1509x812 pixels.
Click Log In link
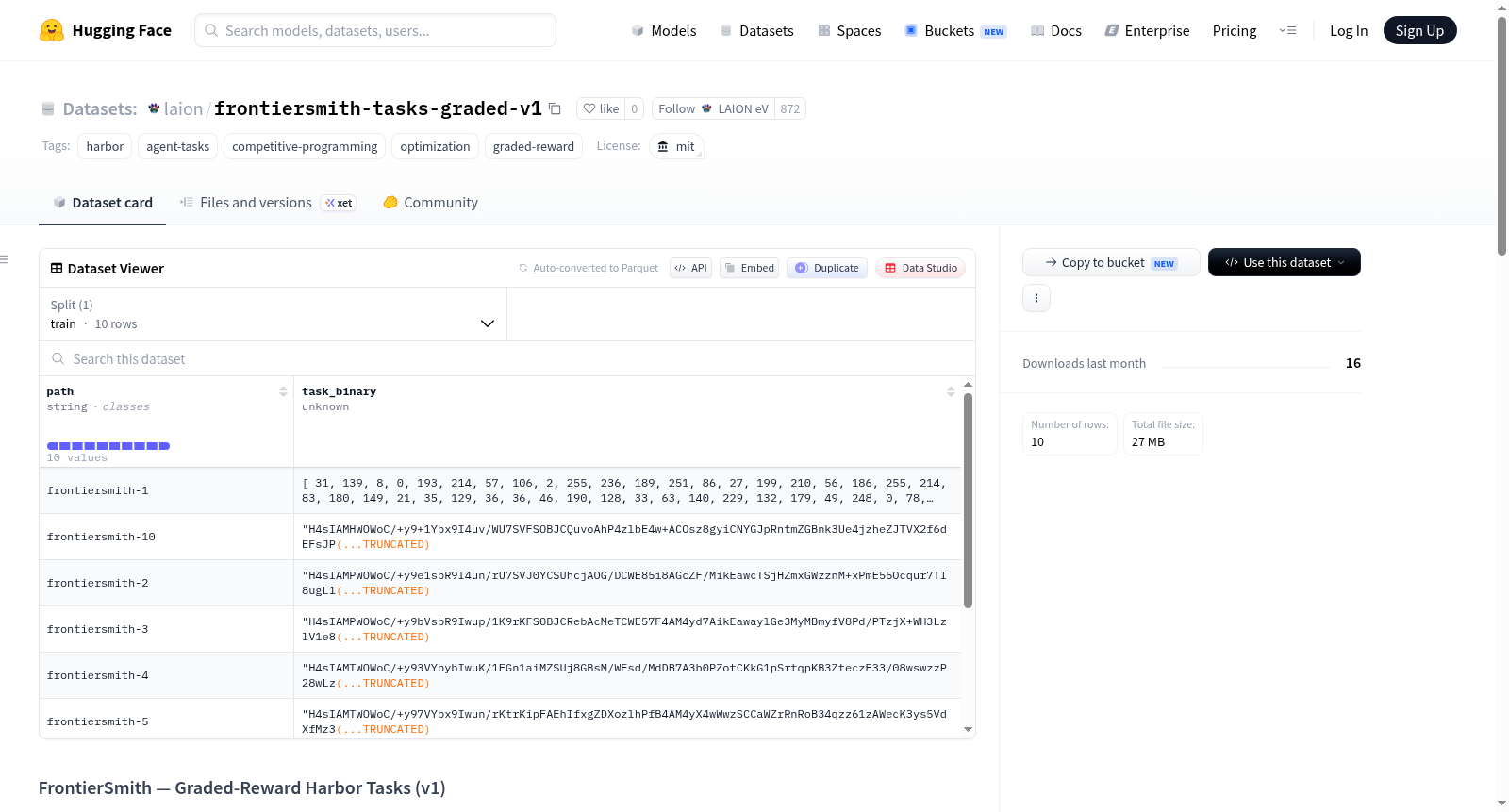1349,30
